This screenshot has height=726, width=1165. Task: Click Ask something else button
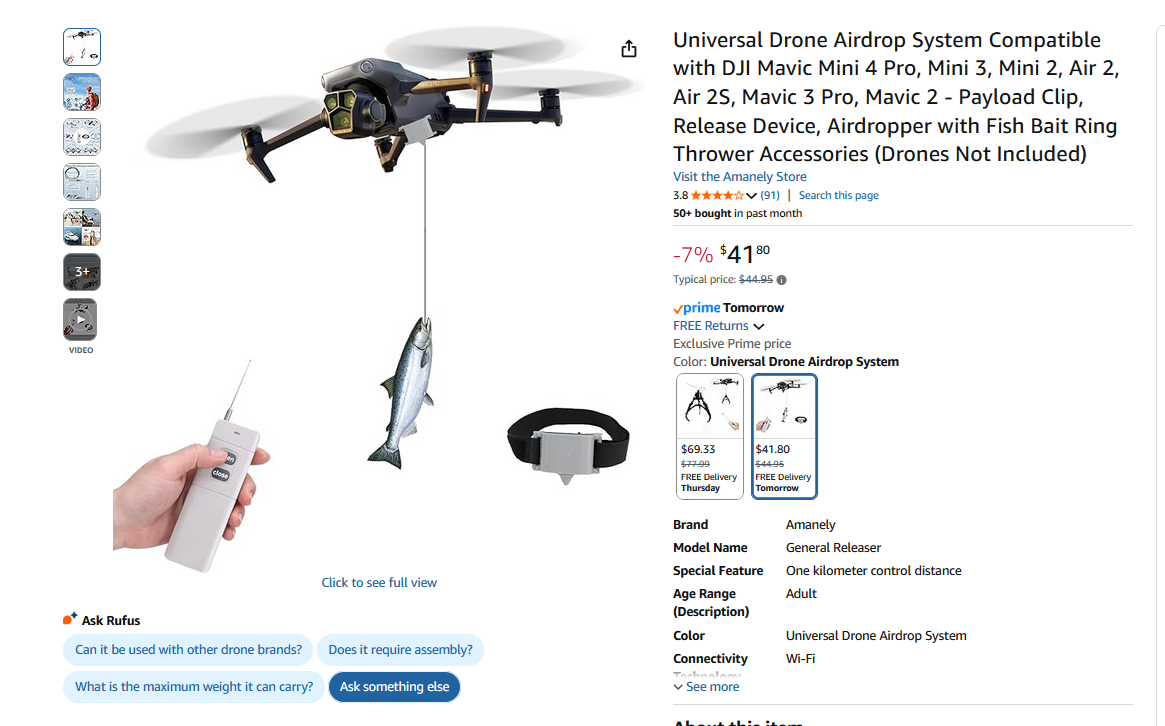click(x=395, y=687)
